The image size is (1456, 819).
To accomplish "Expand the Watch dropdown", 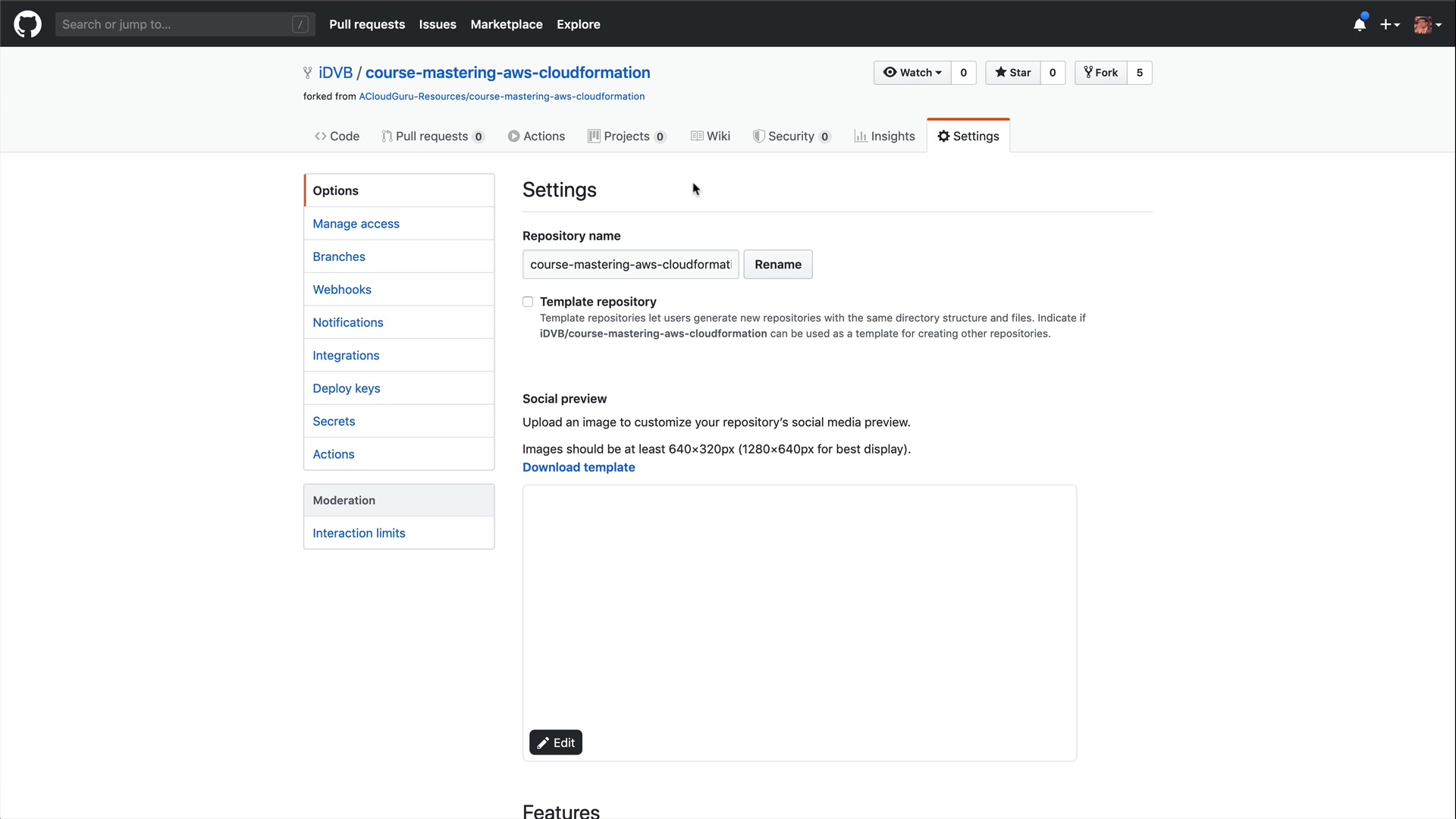I will coord(912,73).
